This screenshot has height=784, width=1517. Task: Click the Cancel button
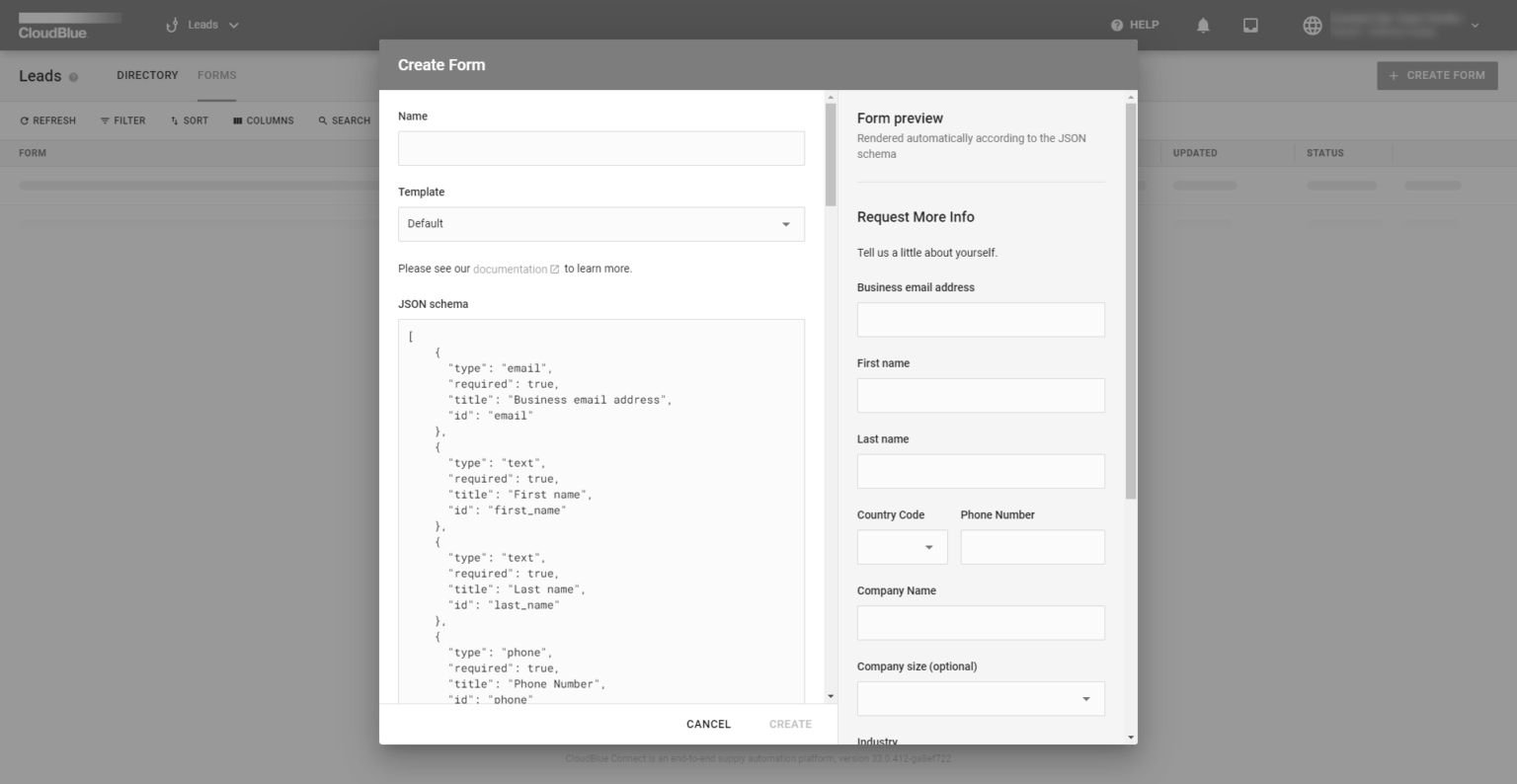point(708,724)
